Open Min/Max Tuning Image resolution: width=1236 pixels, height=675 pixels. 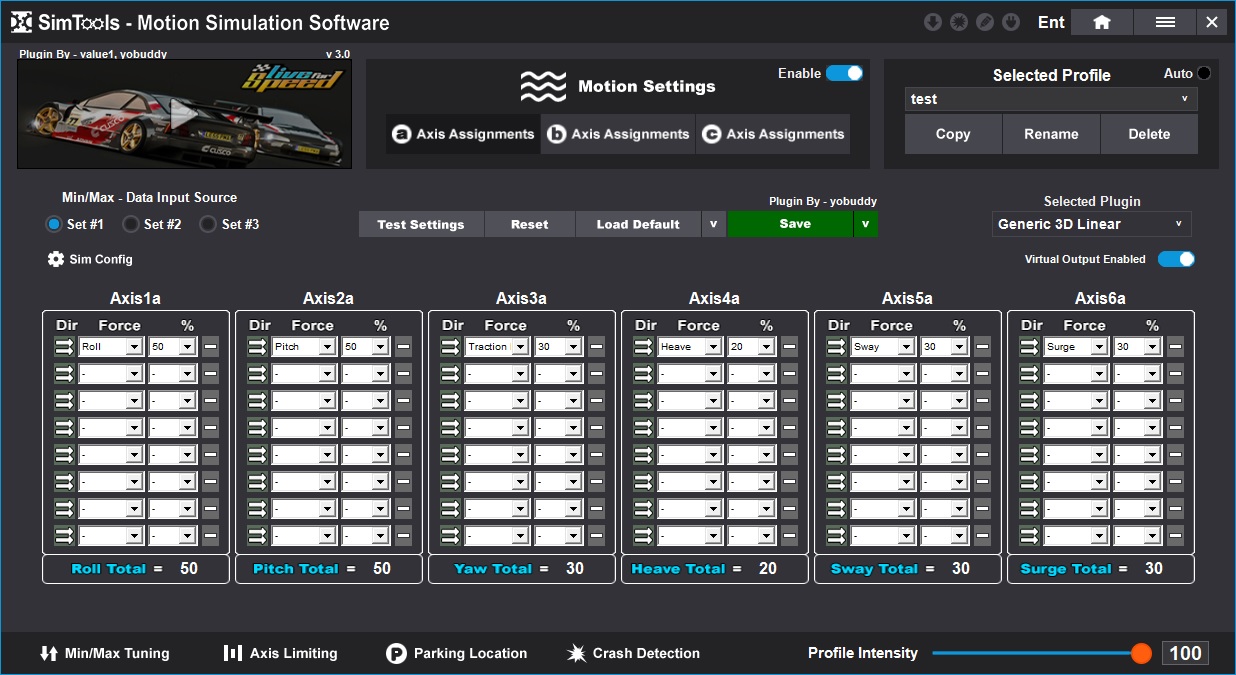pyautogui.click(x=104, y=653)
